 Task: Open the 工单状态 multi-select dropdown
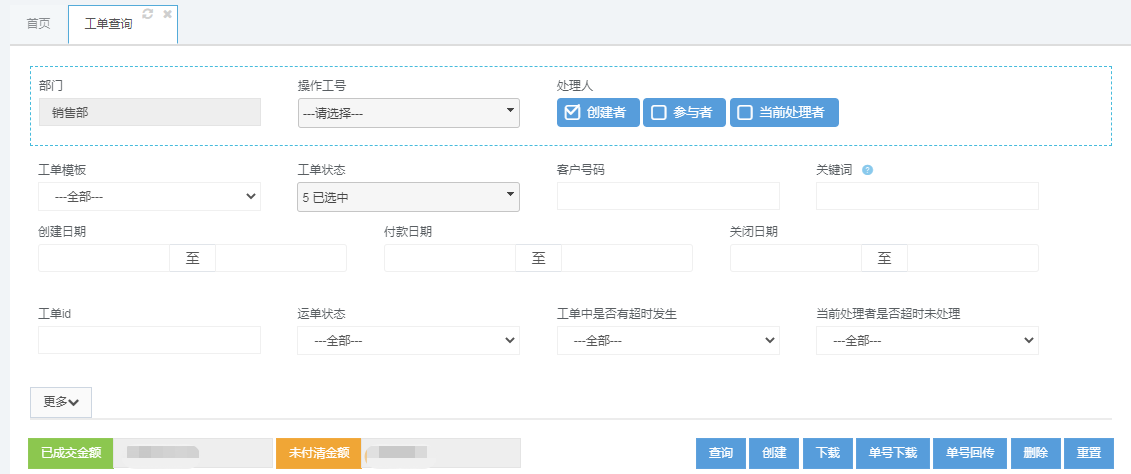[x=408, y=197]
